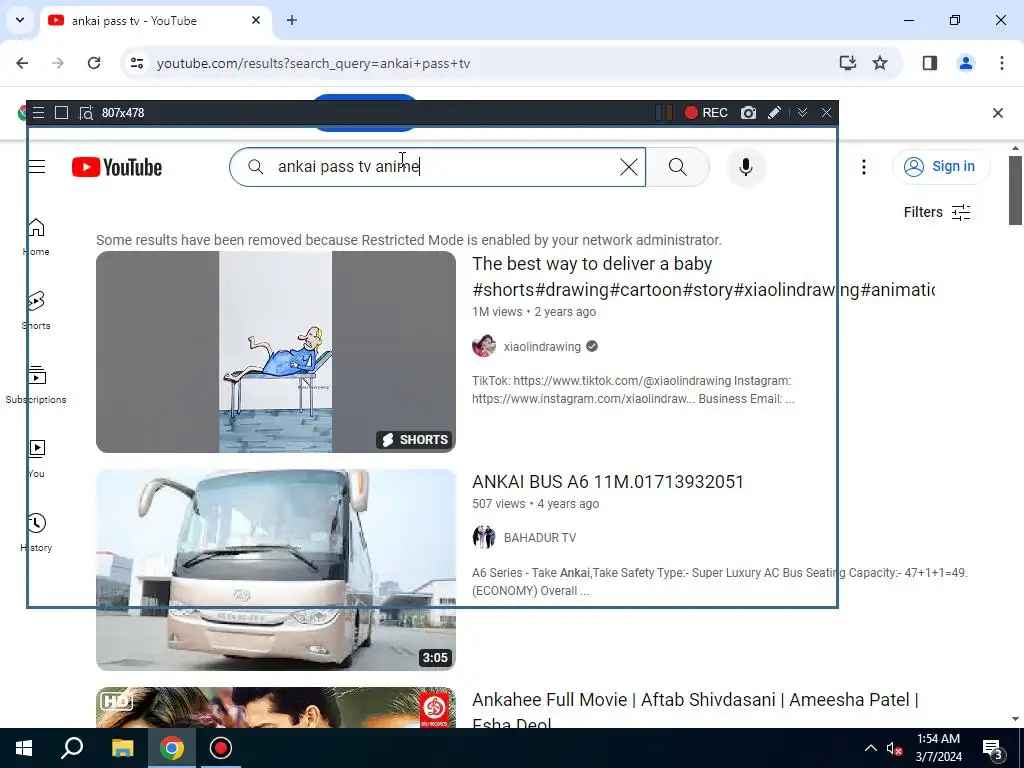Open a new browser tab
1024x768 pixels.
point(292,20)
